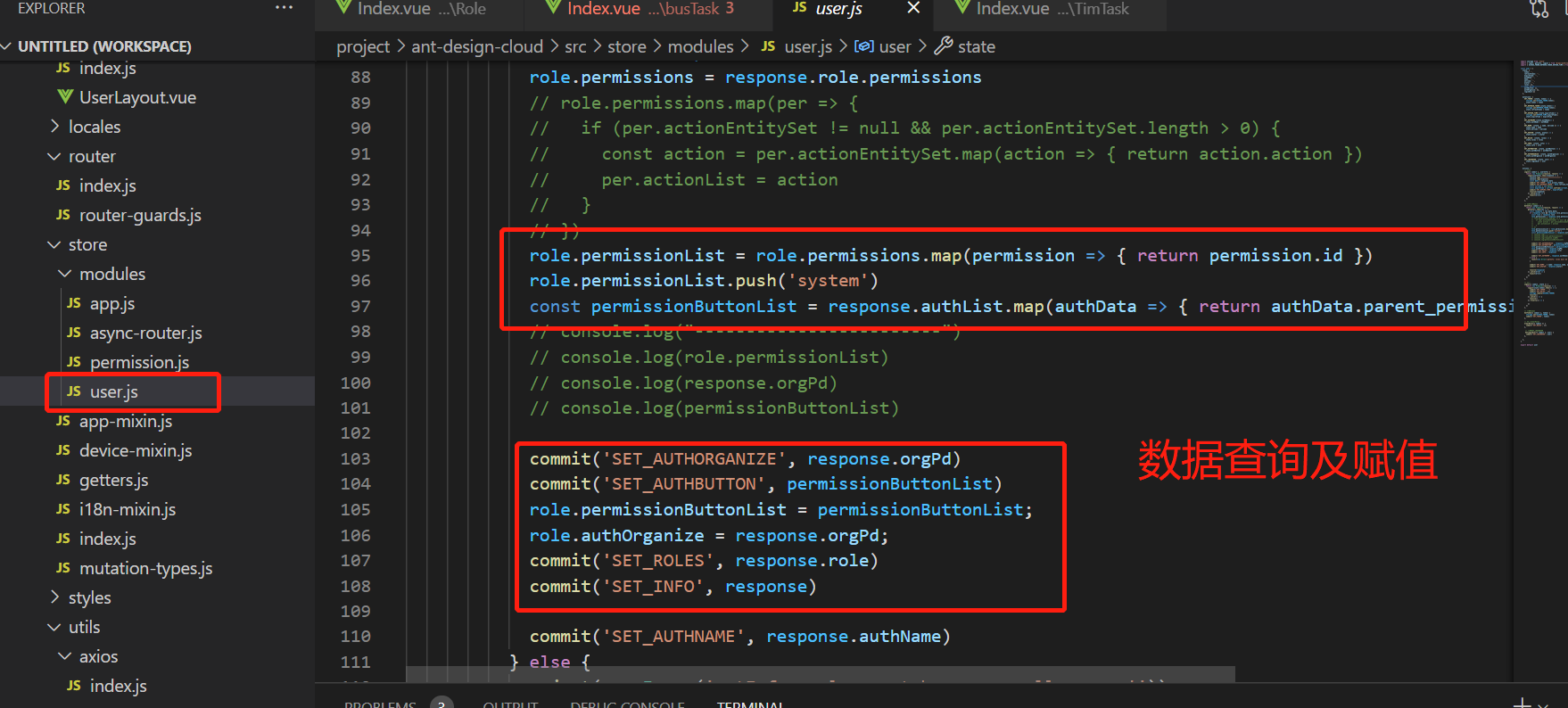Open the PROBLEMS panel tab
The image size is (1568, 708).
click(x=381, y=704)
